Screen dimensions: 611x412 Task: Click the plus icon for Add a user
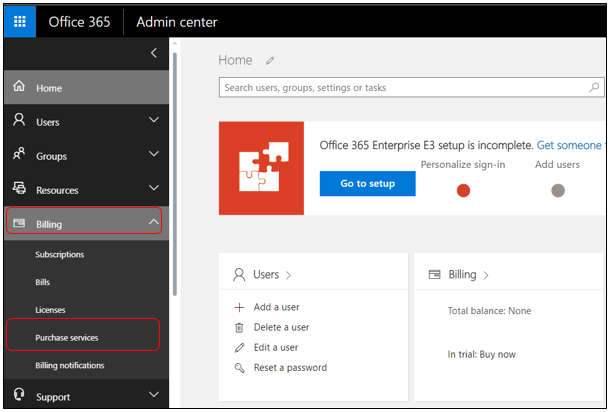[239, 308]
